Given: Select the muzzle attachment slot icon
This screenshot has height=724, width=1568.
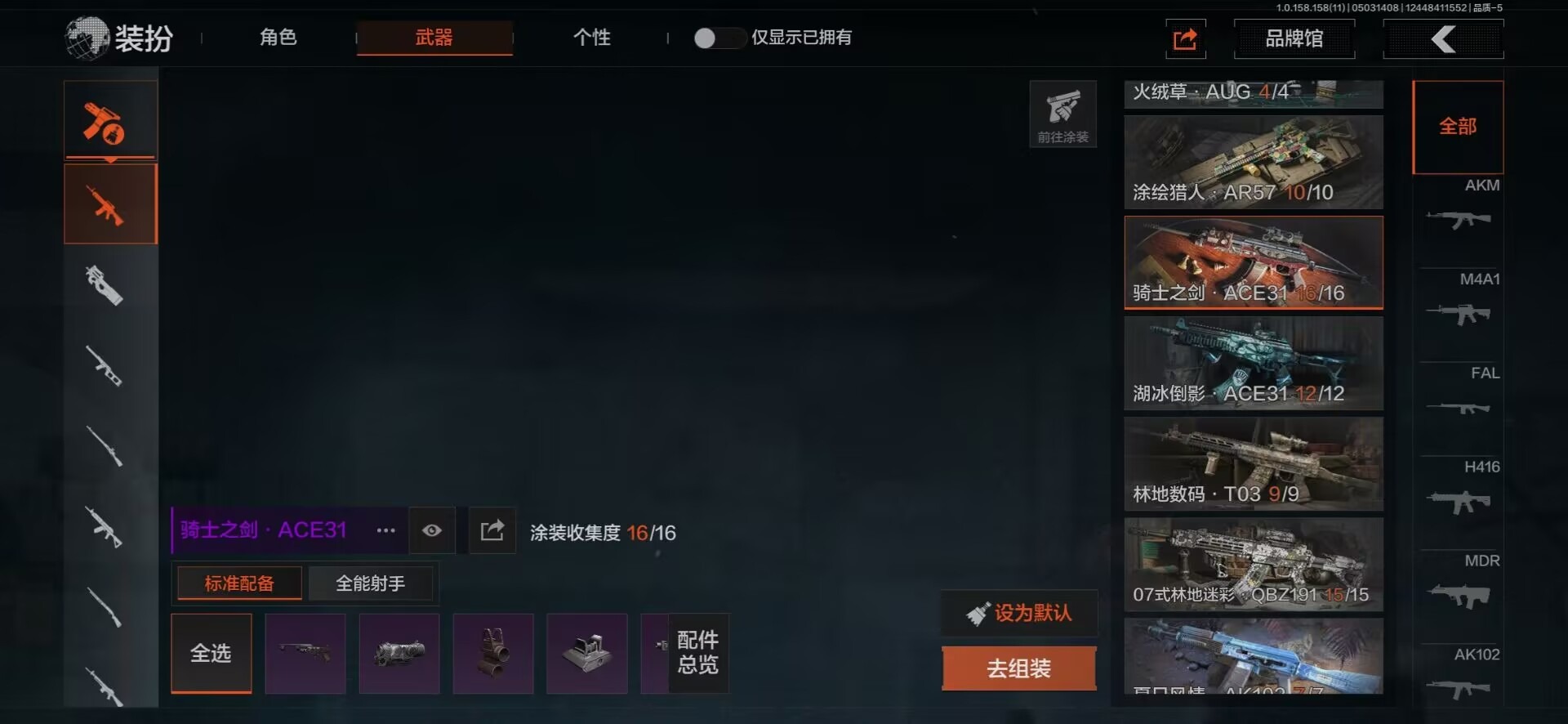Looking at the screenshot, I should 399,654.
